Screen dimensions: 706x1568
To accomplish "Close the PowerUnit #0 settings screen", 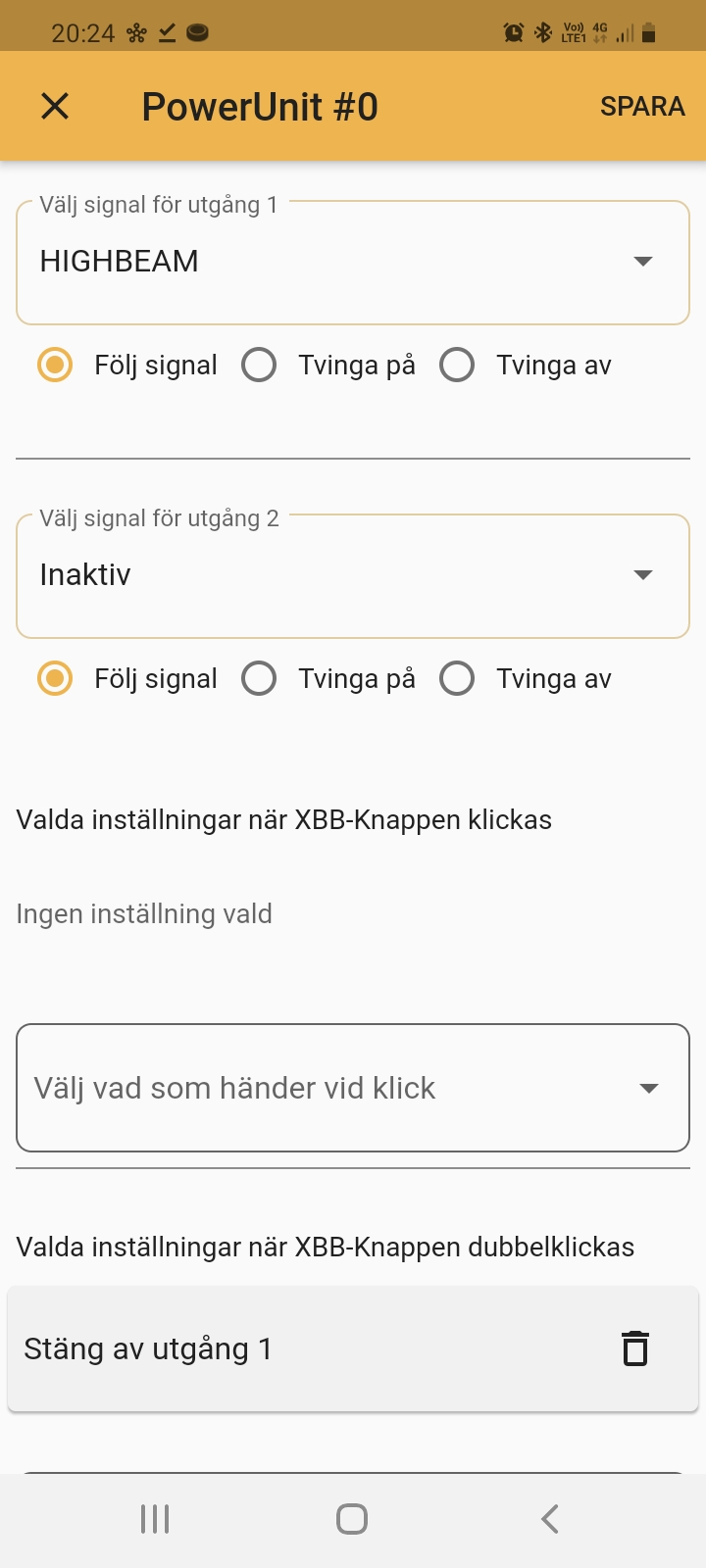I will tap(55, 106).
